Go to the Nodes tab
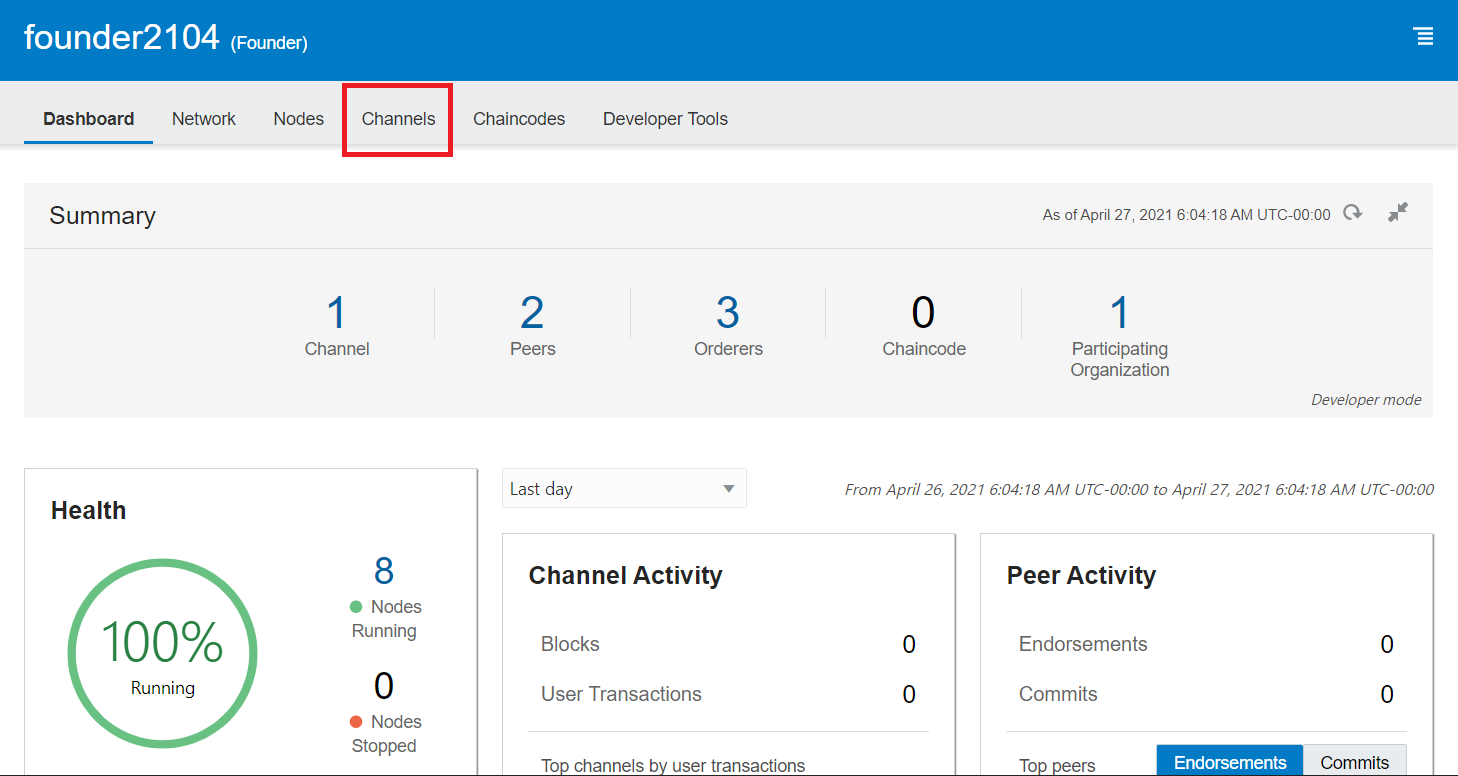Viewport: 1458px width, 776px height. click(x=298, y=119)
